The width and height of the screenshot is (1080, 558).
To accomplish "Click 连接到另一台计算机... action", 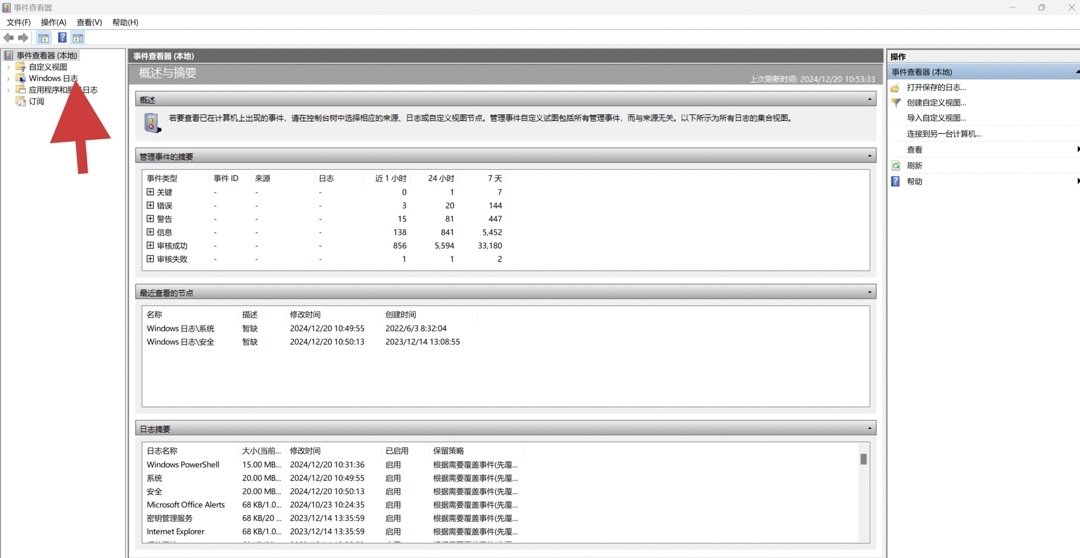I will (943, 134).
